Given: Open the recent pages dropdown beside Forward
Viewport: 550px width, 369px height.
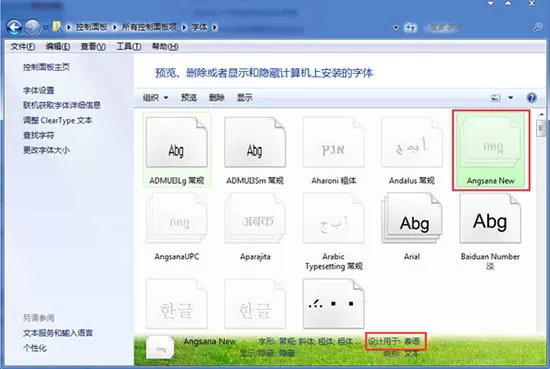Looking at the screenshot, I should [45, 27].
